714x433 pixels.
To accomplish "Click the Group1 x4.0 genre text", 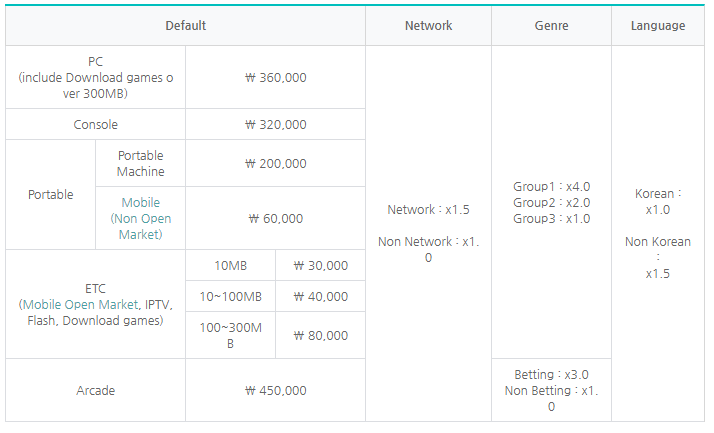I will pos(551,187).
